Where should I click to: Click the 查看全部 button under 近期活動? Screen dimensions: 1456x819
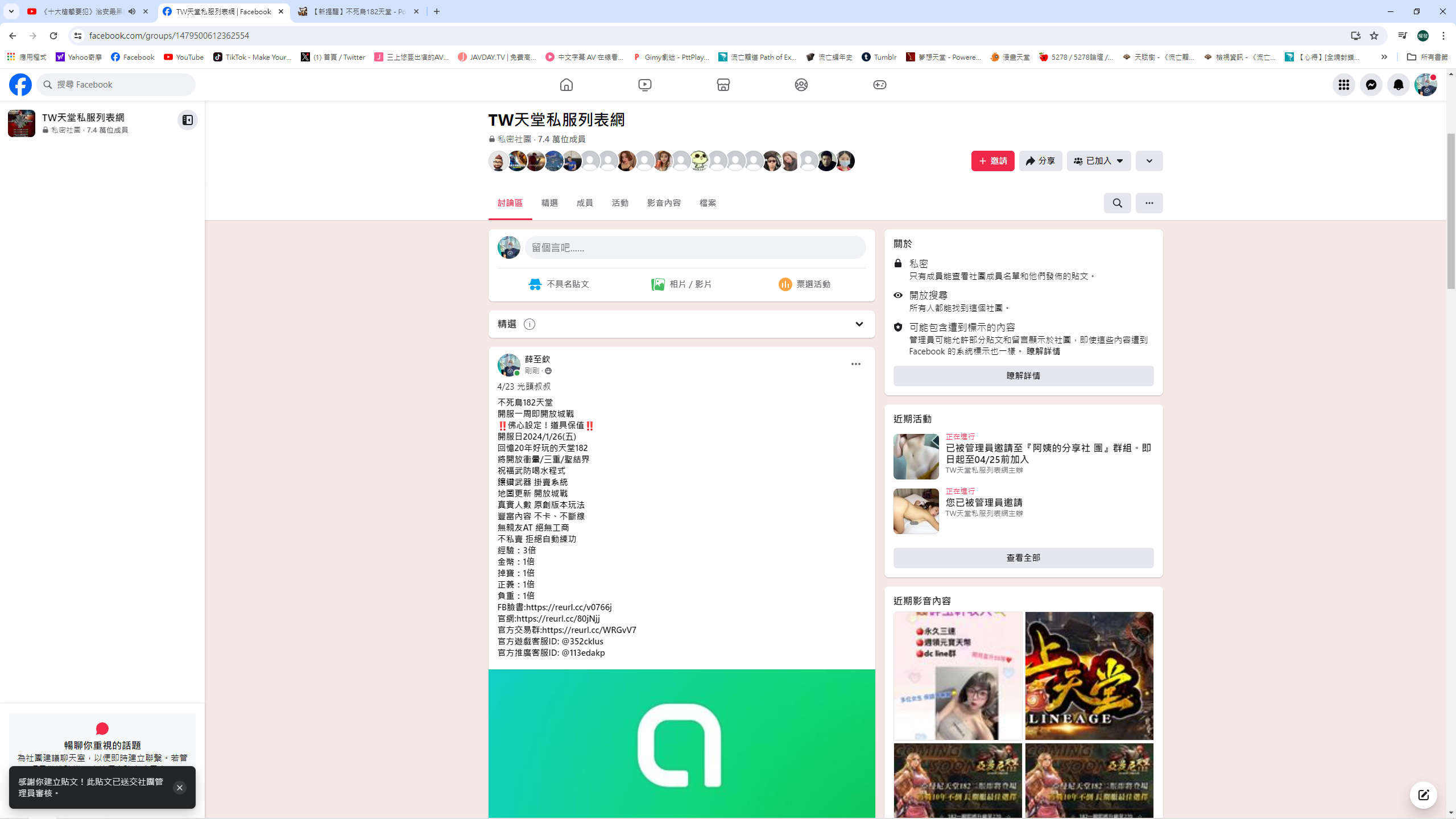pyautogui.click(x=1023, y=558)
